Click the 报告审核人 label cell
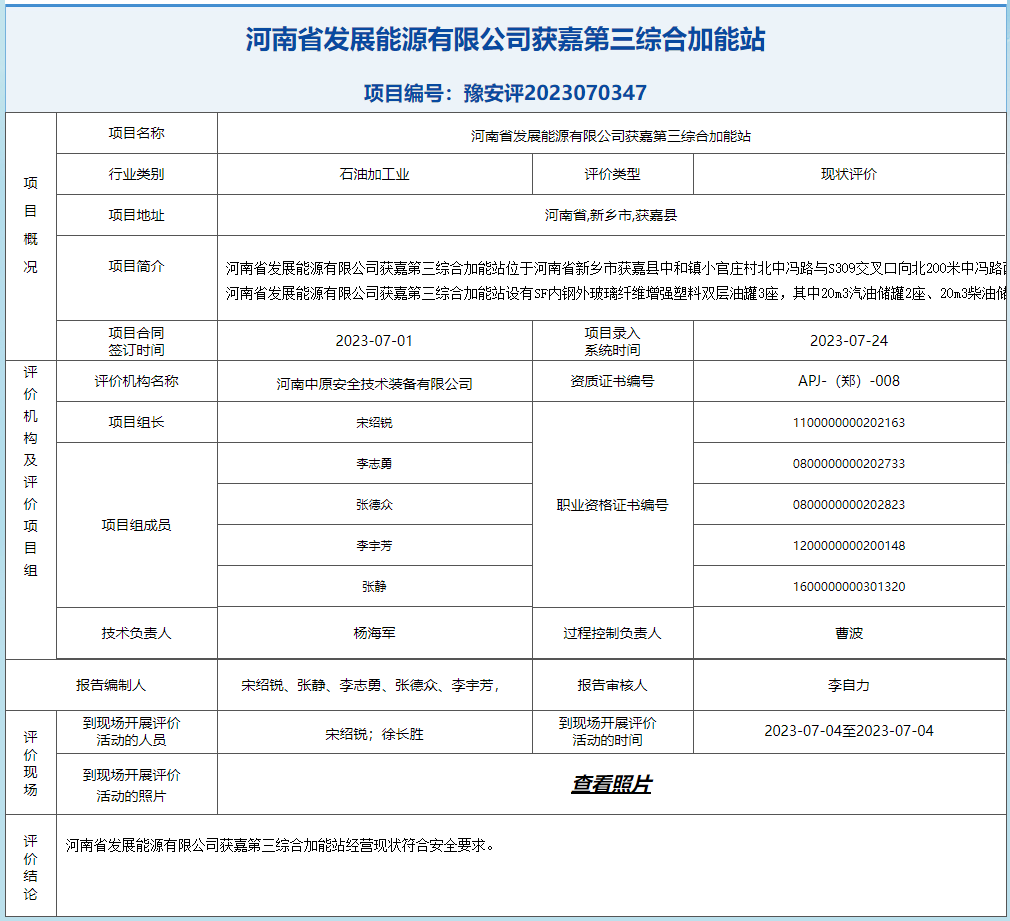Image resolution: width=1010 pixels, height=921 pixels. click(613, 685)
